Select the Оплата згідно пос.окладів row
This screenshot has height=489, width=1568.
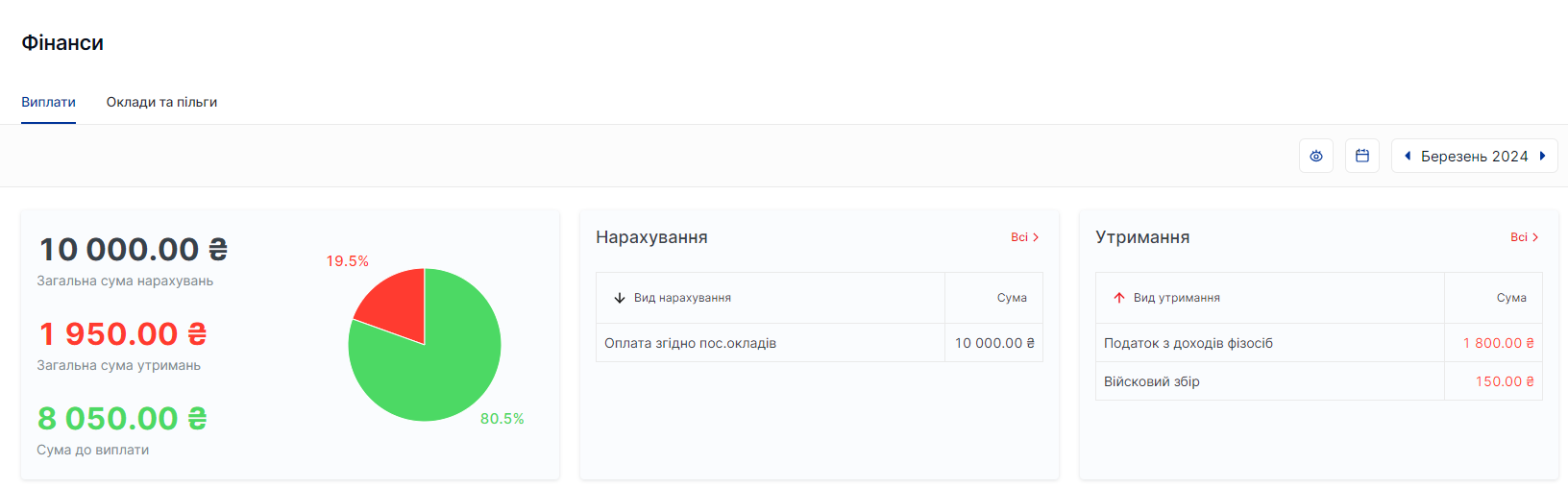pyautogui.click(x=820, y=343)
